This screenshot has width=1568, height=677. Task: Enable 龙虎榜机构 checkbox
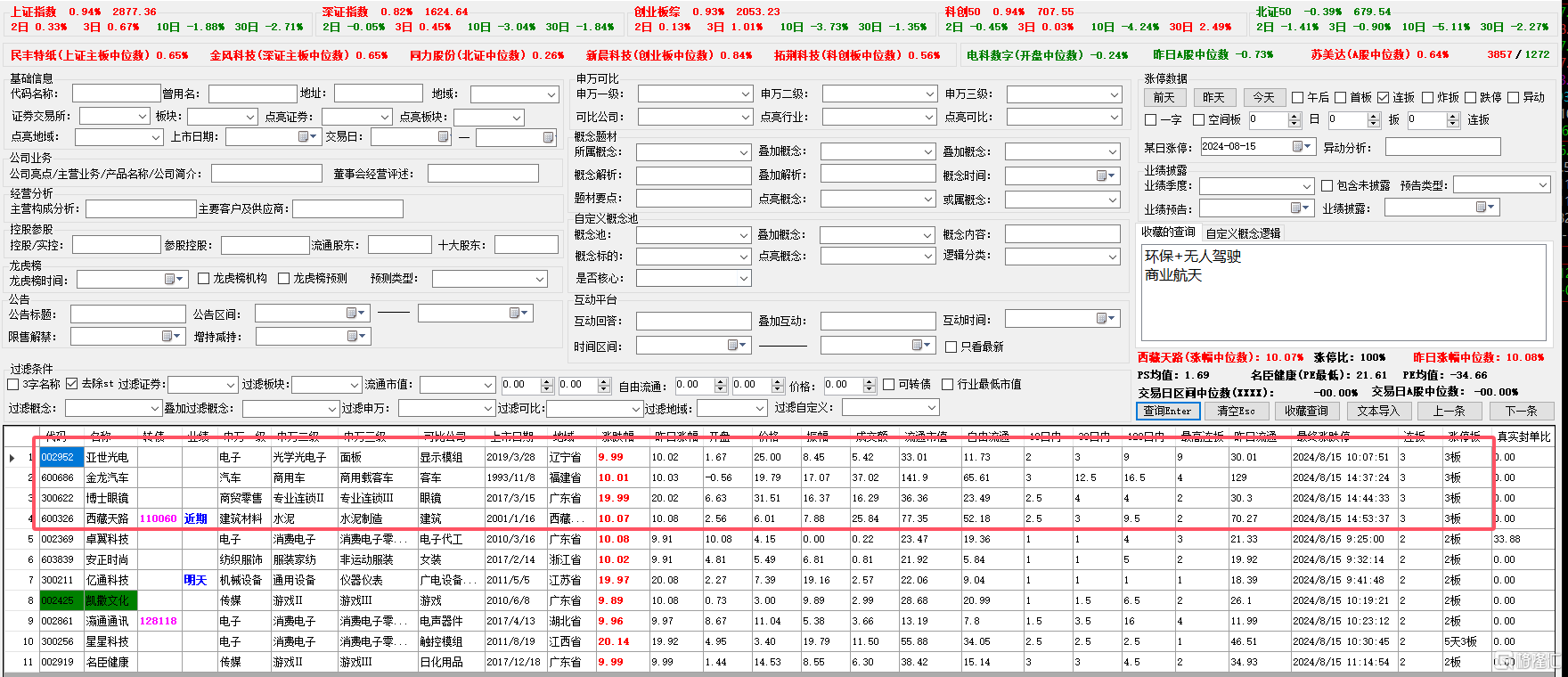click(203, 279)
